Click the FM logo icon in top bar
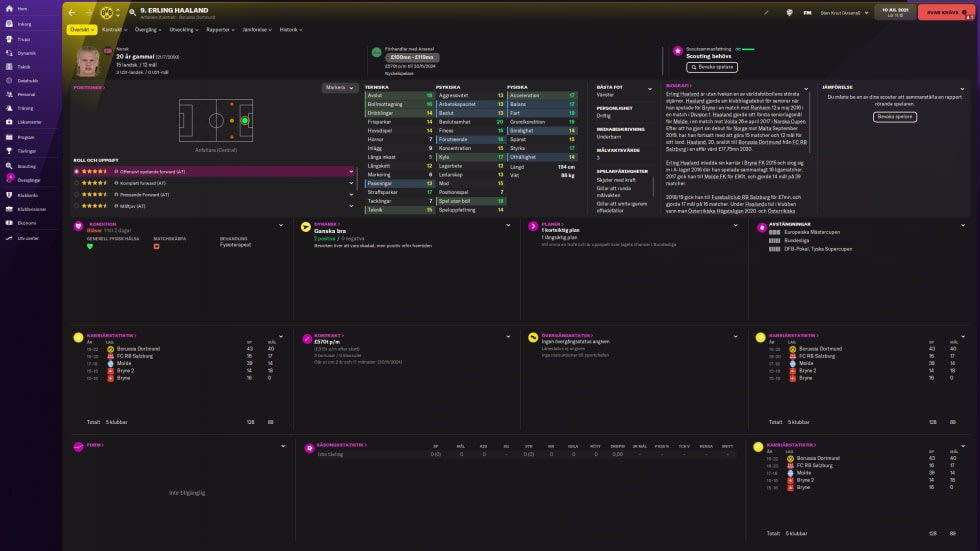The image size is (980, 551). click(x=807, y=12)
